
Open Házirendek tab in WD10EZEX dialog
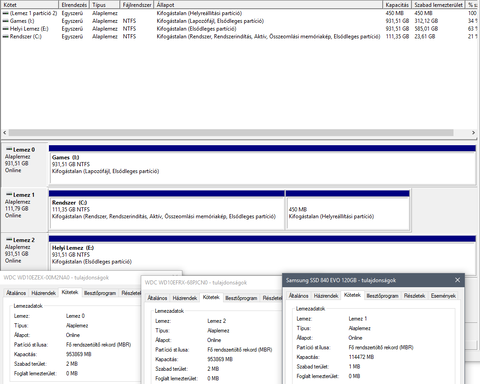[x=43, y=293]
